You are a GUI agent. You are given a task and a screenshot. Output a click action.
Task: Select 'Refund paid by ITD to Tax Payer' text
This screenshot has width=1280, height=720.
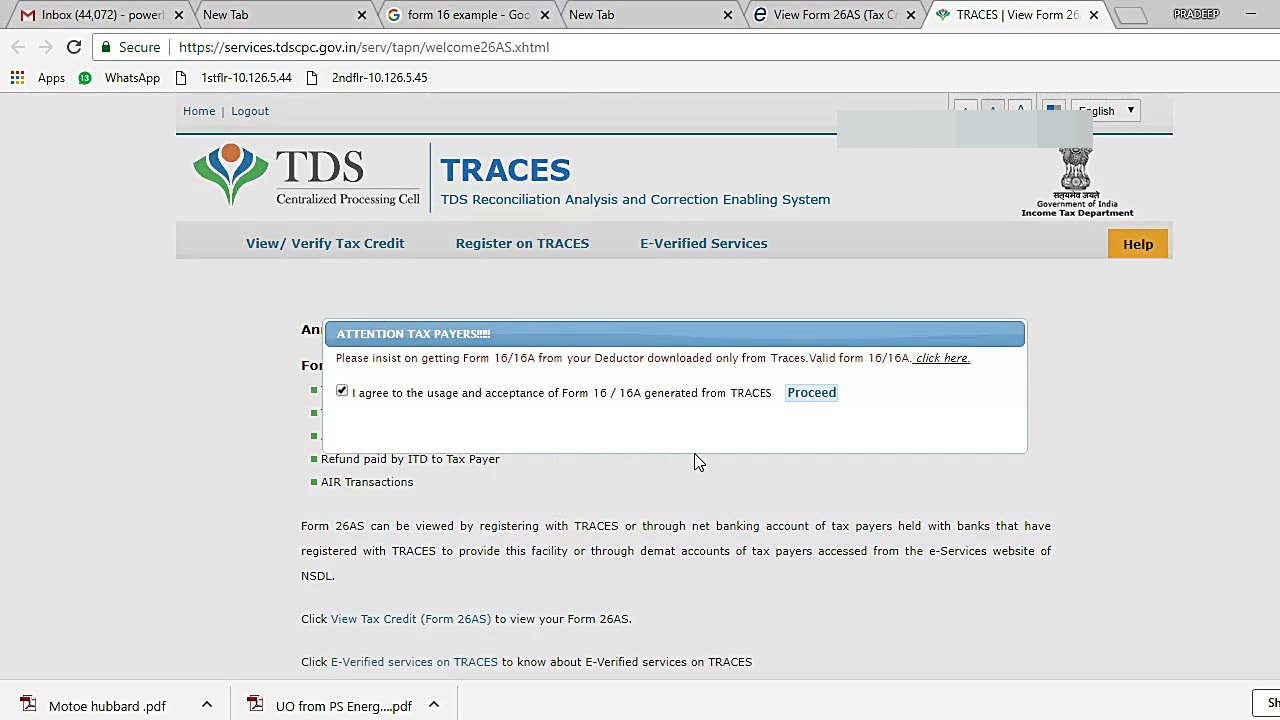coord(410,459)
